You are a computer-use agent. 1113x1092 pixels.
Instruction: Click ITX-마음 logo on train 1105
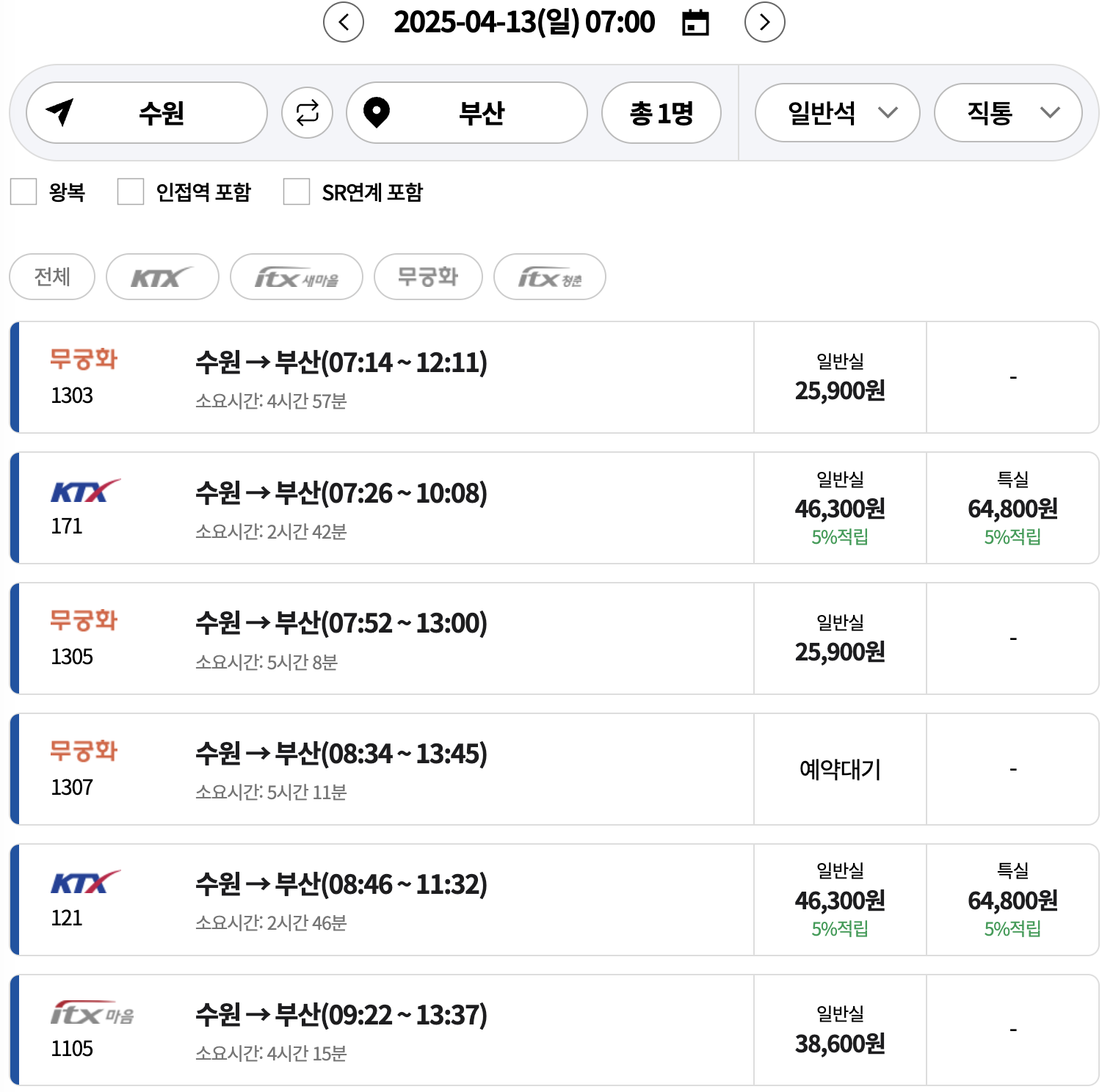(93, 1013)
